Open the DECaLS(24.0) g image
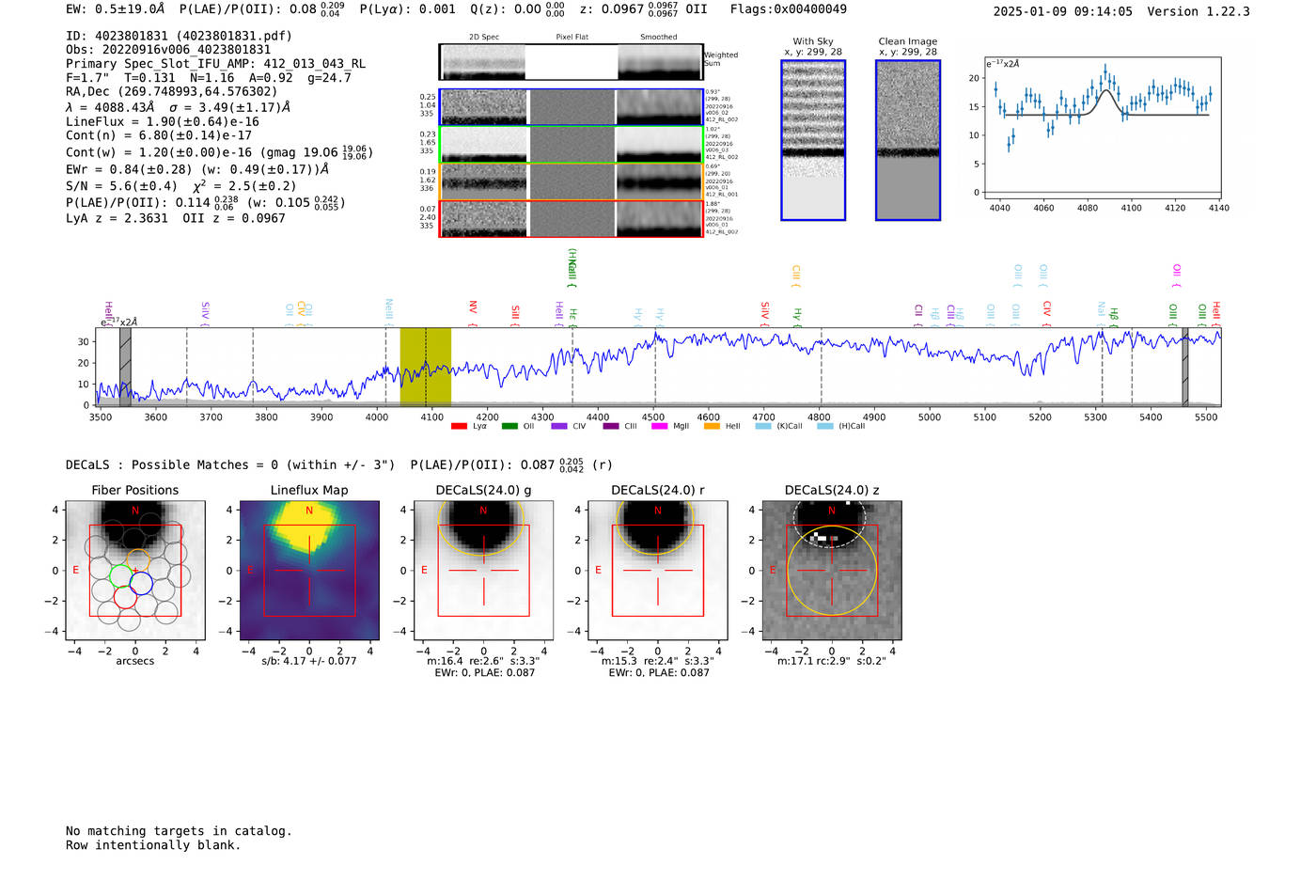This screenshot has height=896, width=1316. pyautogui.click(x=483, y=570)
